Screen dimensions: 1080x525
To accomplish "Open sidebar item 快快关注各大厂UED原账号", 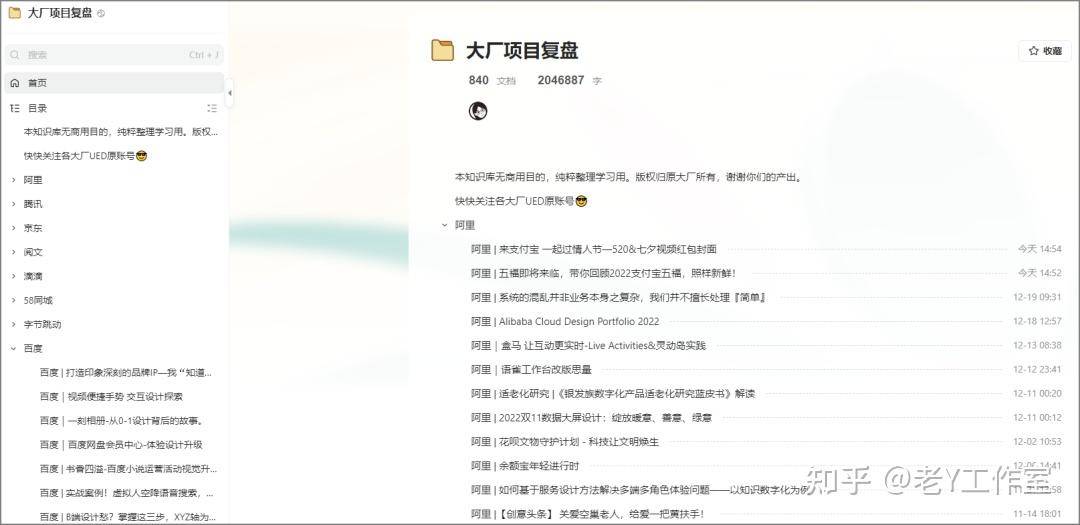I will tap(85, 156).
